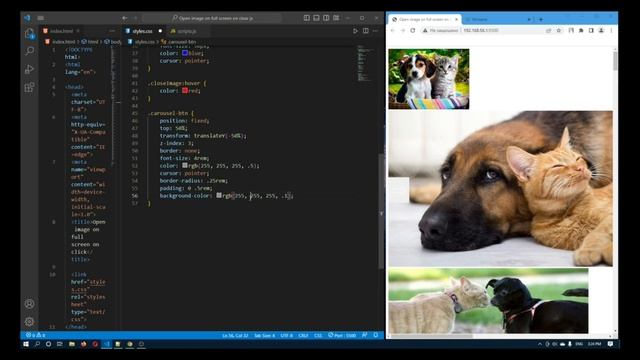Toggle the browser side panel icon
The height and width of the screenshot is (360, 640).
tap(591, 31)
